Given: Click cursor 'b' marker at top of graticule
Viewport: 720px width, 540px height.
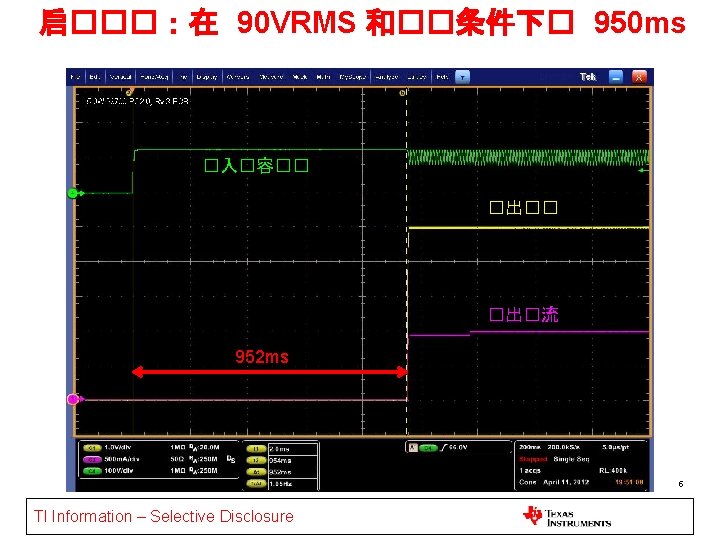Looking at the screenshot, I should click(403, 93).
